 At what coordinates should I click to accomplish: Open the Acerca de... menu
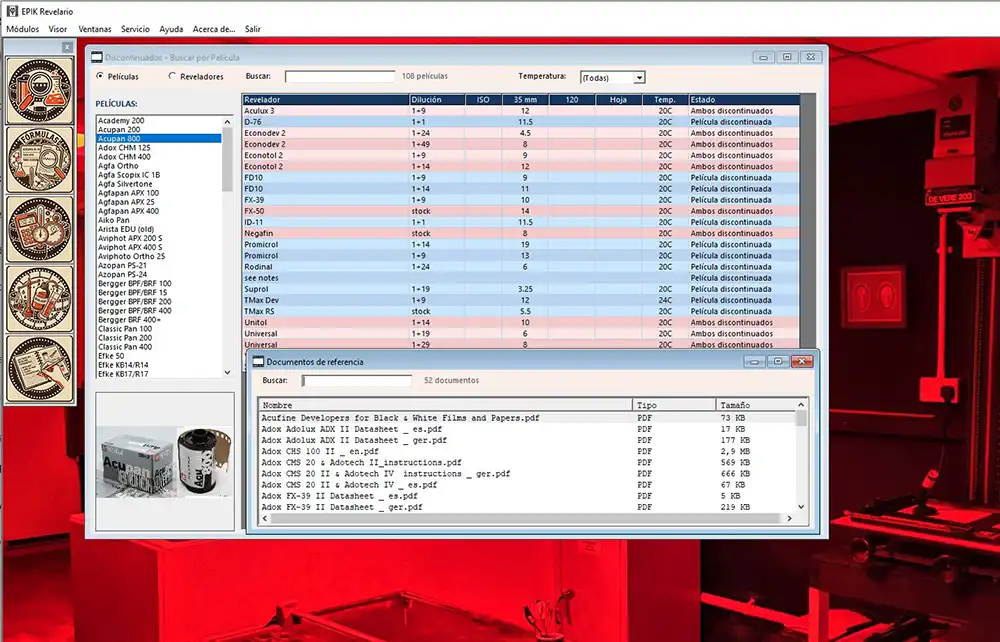(x=214, y=29)
